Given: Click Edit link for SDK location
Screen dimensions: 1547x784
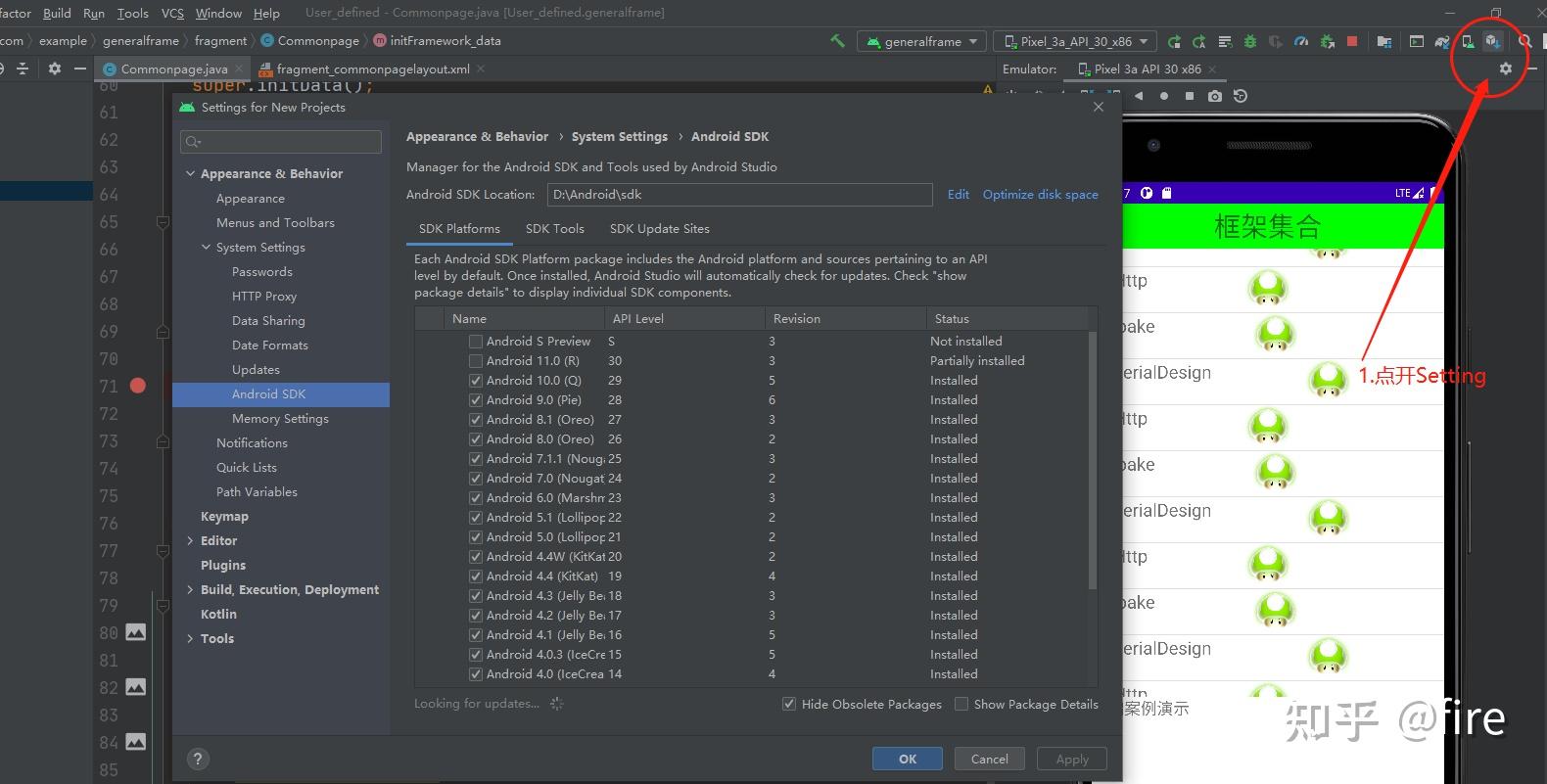Looking at the screenshot, I should coord(959,194).
